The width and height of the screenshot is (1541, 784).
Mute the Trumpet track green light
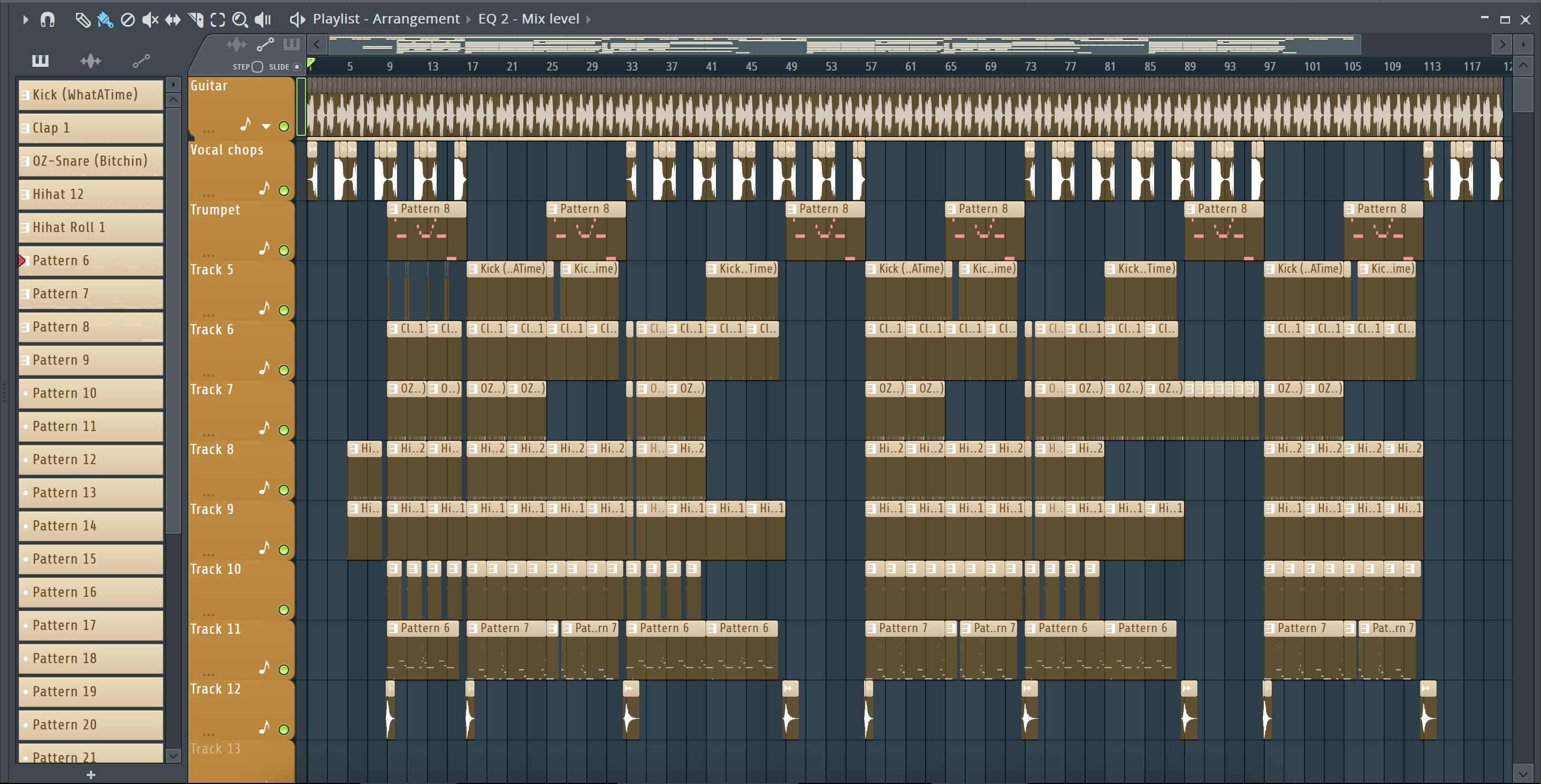coord(284,251)
